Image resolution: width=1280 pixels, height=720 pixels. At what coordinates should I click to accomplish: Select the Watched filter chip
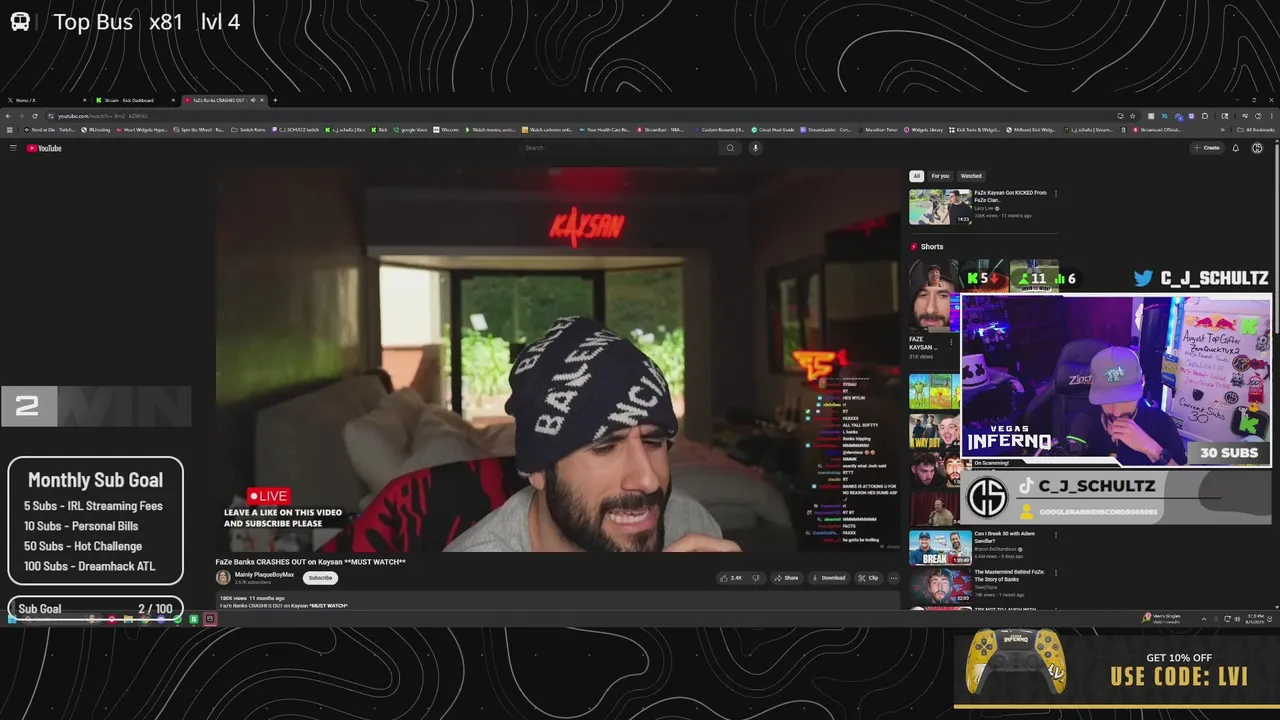pos(971,176)
